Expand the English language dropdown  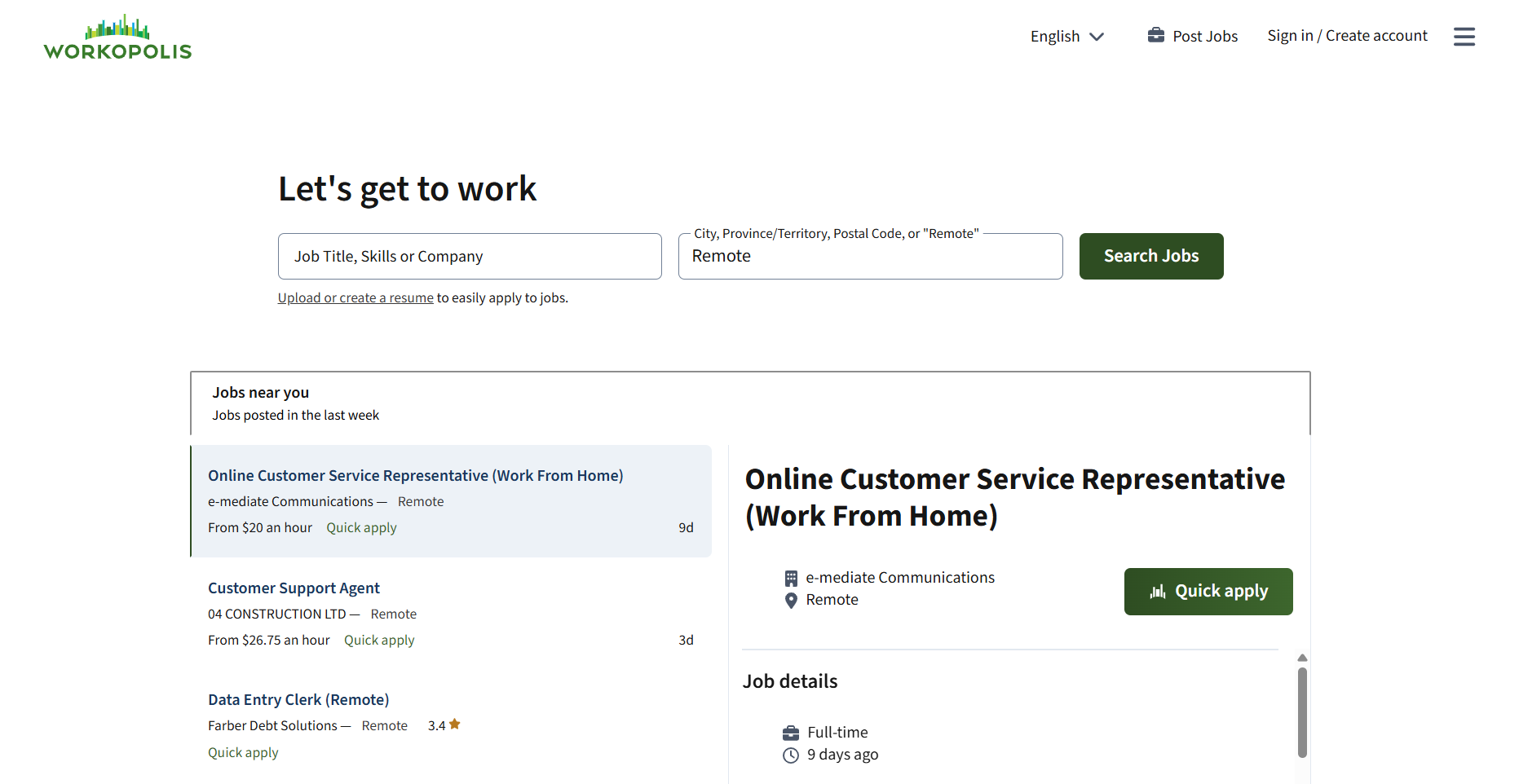tap(1066, 37)
